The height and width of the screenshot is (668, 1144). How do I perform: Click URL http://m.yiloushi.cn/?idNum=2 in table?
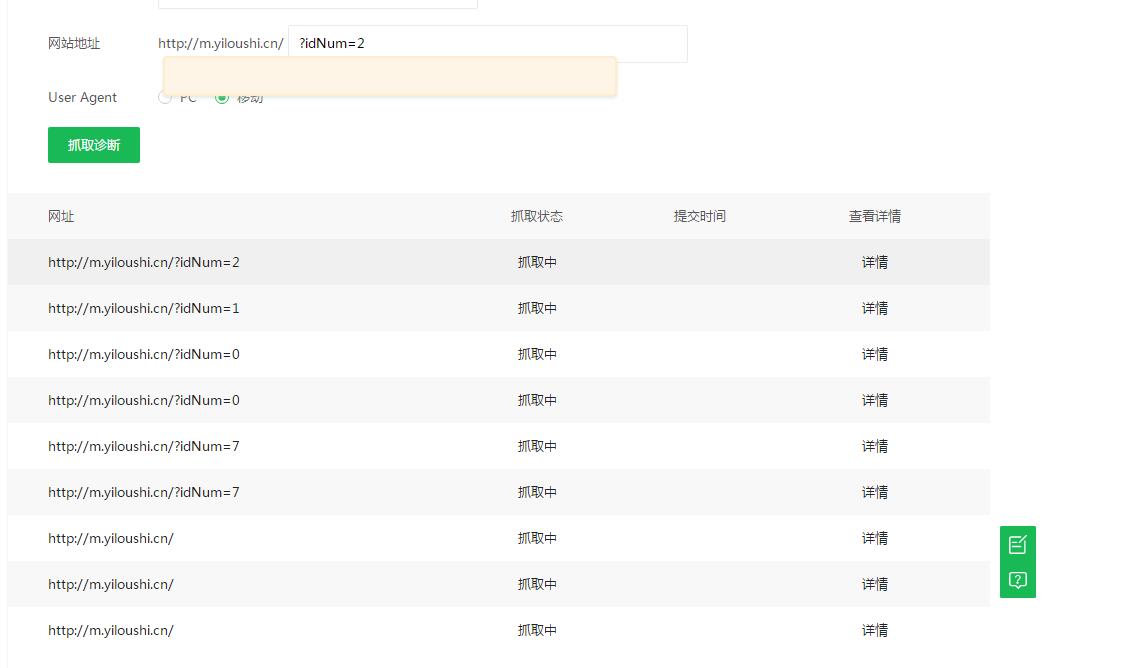144,263
